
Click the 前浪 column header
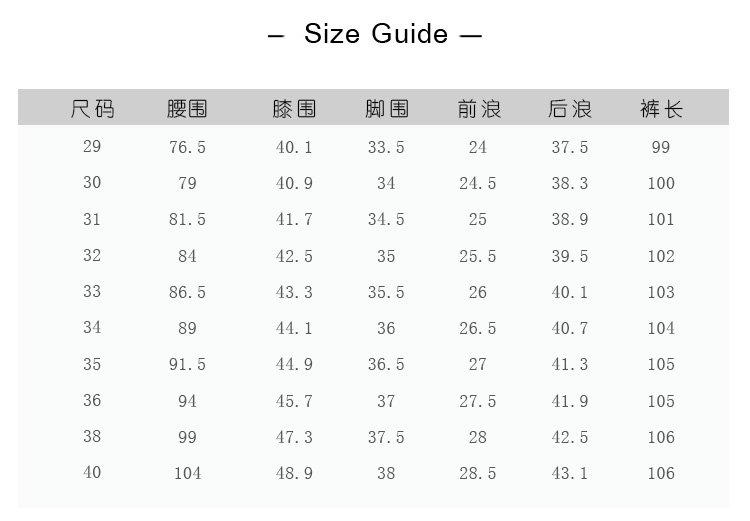coord(478,108)
